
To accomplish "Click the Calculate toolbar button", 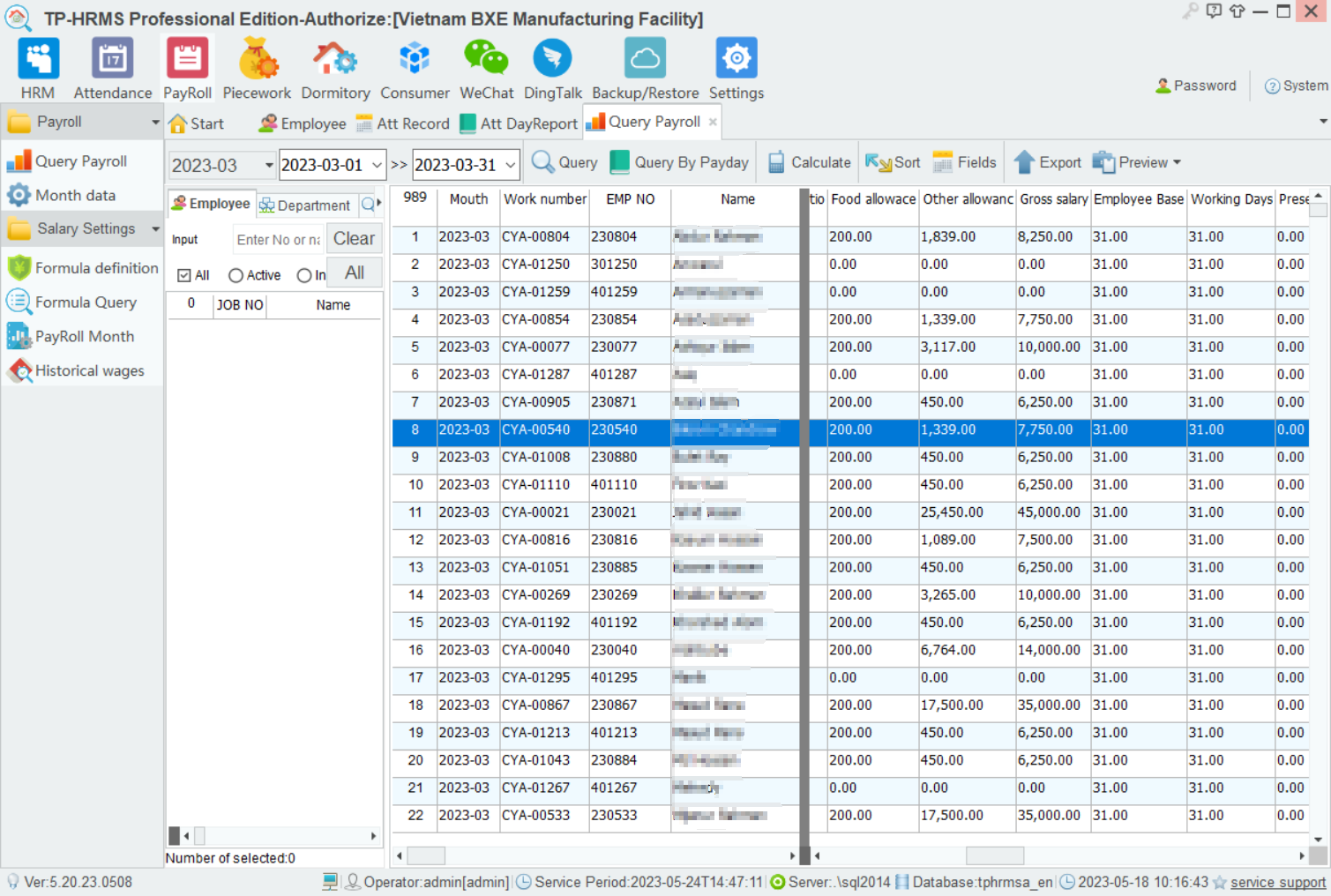I will pyautogui.click(x=810, y=162).
